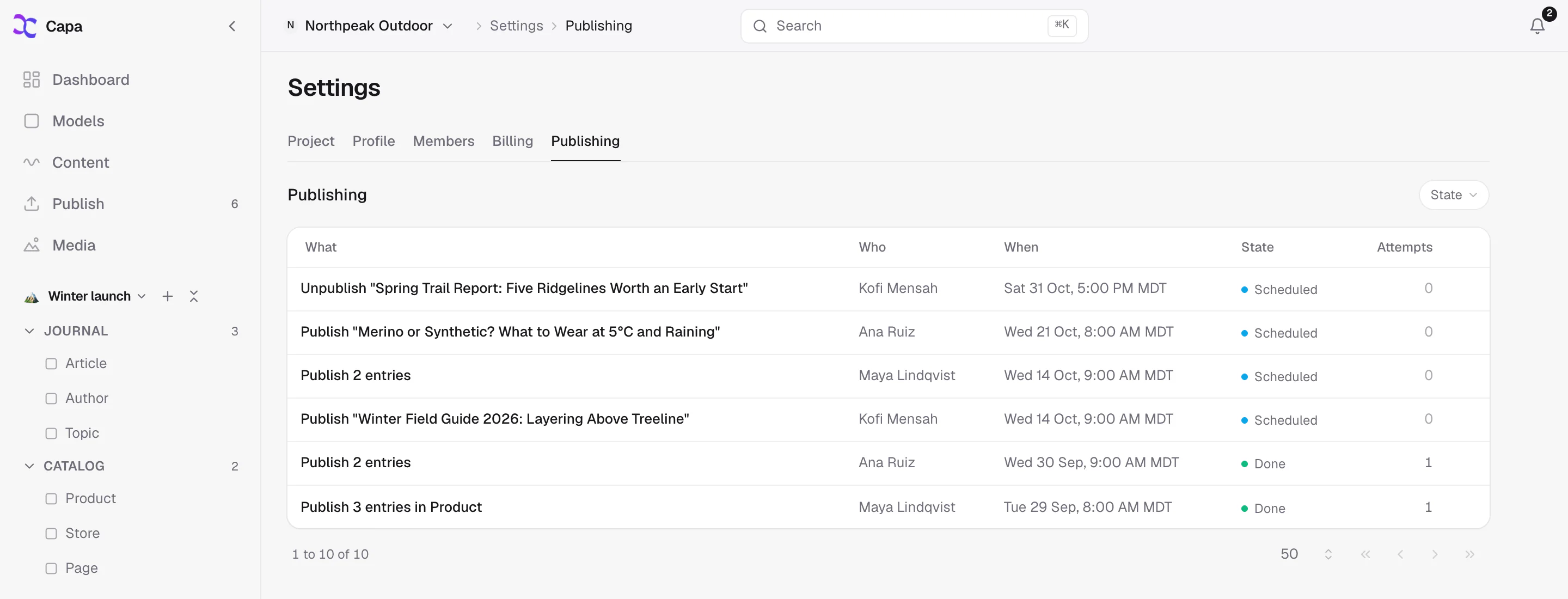The height and width of the screenshot is (599, 1568).
Task: Open the Northpeak Outdoor project dropdown
Action: [x=370, y=26]
